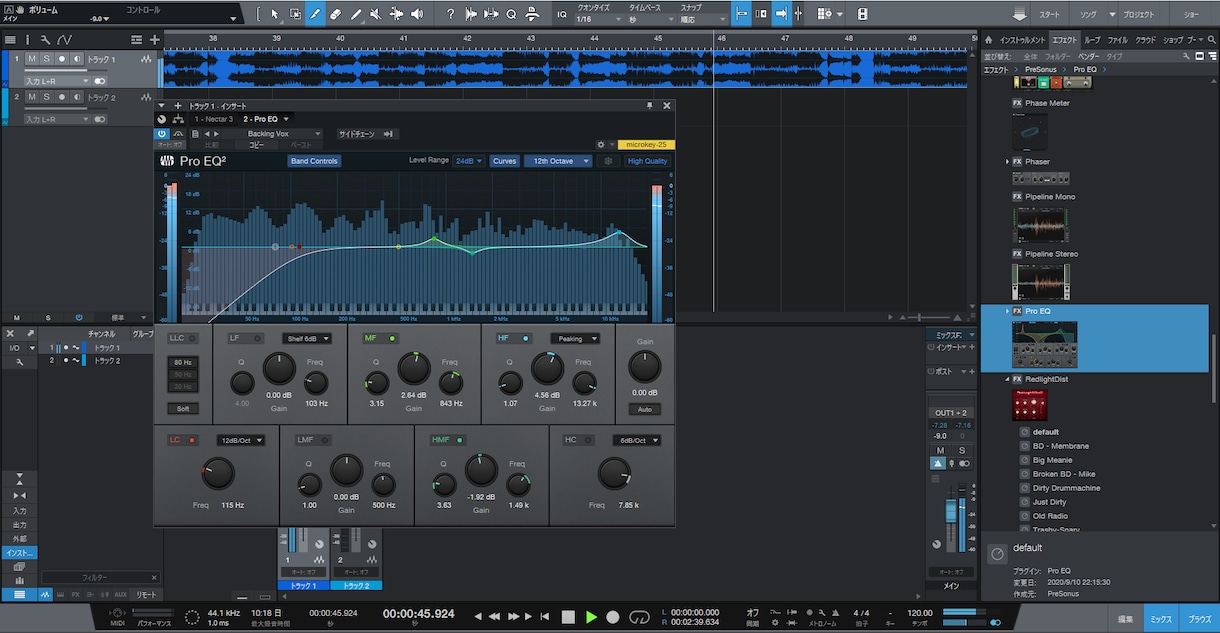This screenshot has width=1220, height=633.
Task: Click the IQ input quantize icon
Action: [x=561, y=14]
